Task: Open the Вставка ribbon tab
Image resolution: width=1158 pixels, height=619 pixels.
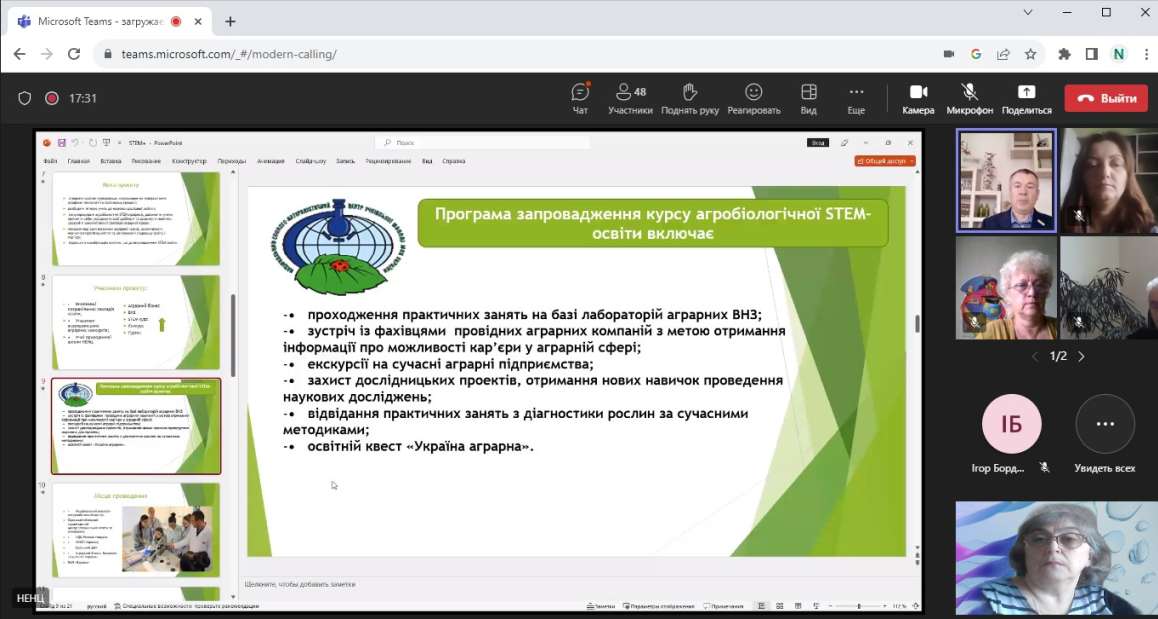Action: pos(110,161)
